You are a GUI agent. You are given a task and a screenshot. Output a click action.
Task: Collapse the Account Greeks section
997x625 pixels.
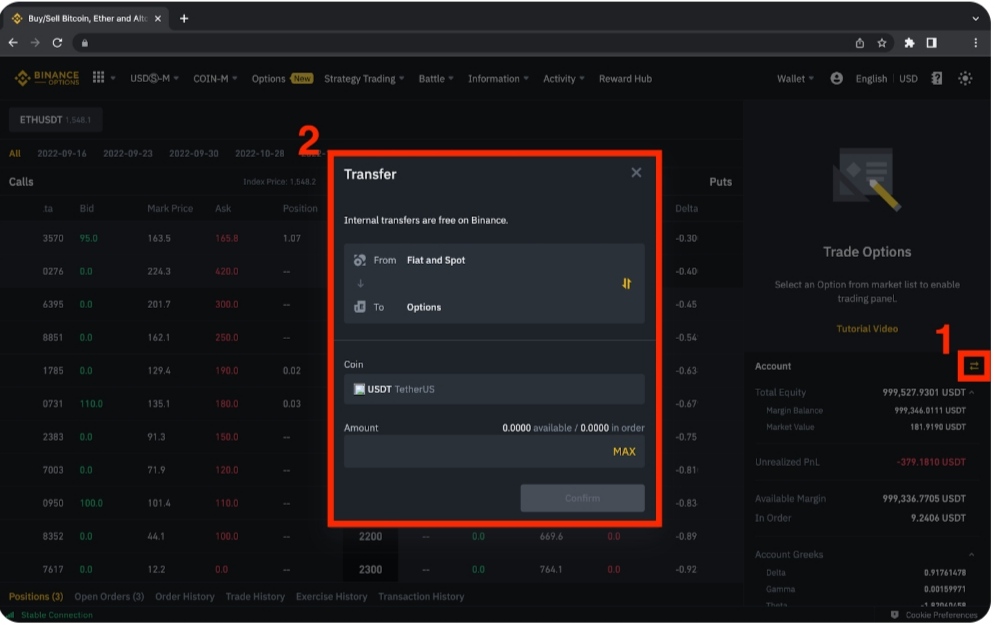pos(972,554)
